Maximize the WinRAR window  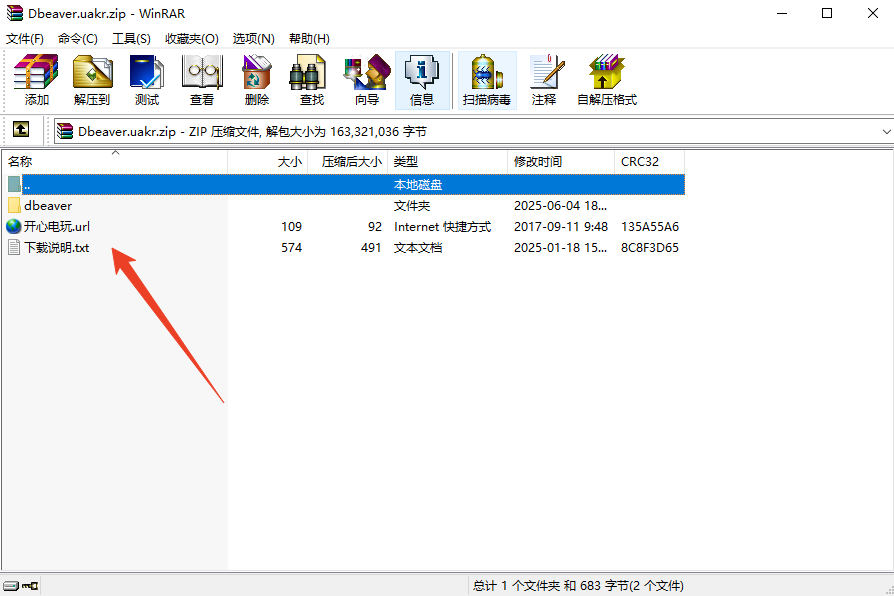pyautogui.click(x=827, y=13)
